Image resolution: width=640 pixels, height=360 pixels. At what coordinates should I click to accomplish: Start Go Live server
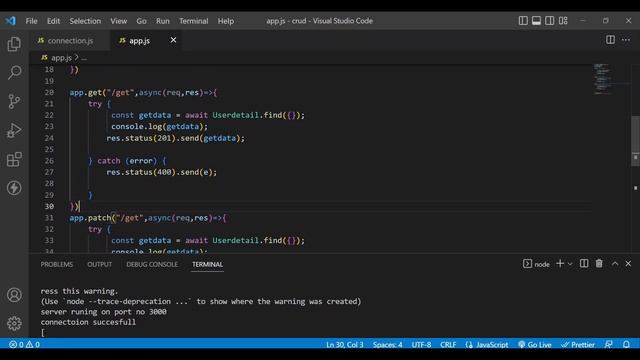(535, 344)
